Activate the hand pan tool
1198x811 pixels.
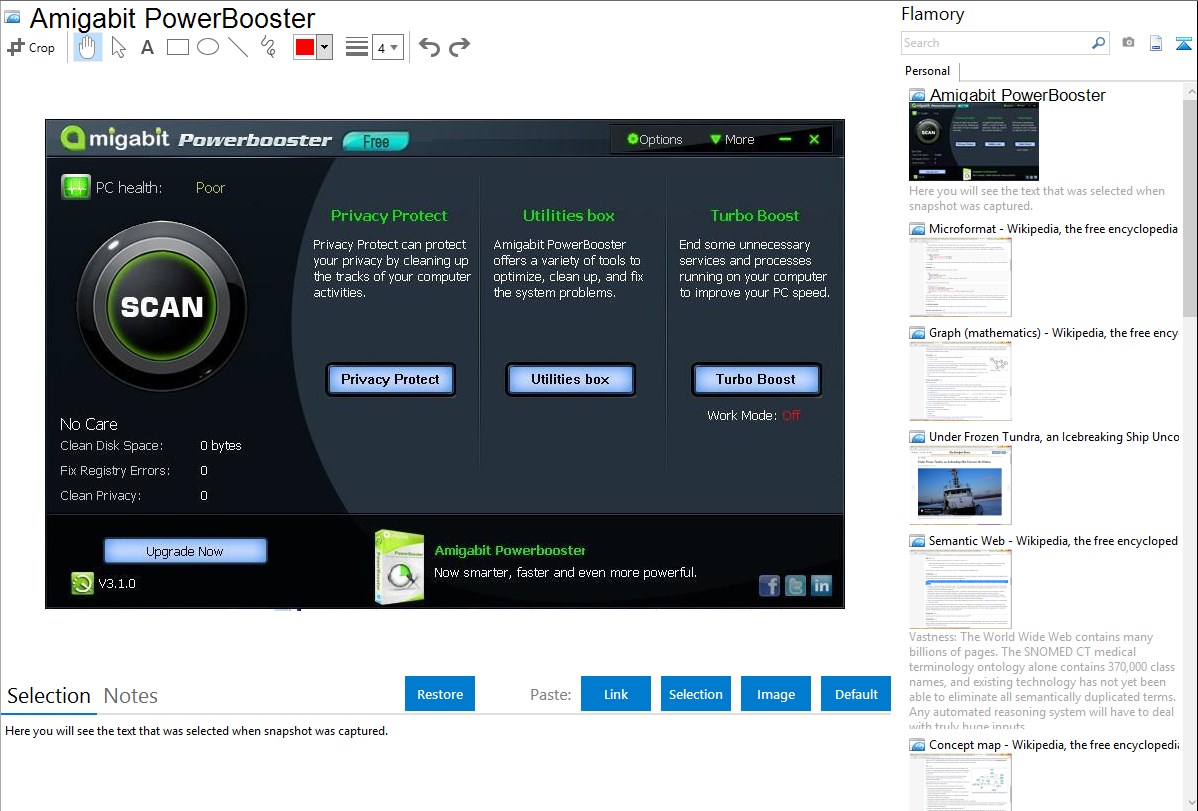click(x=87, y=47)
